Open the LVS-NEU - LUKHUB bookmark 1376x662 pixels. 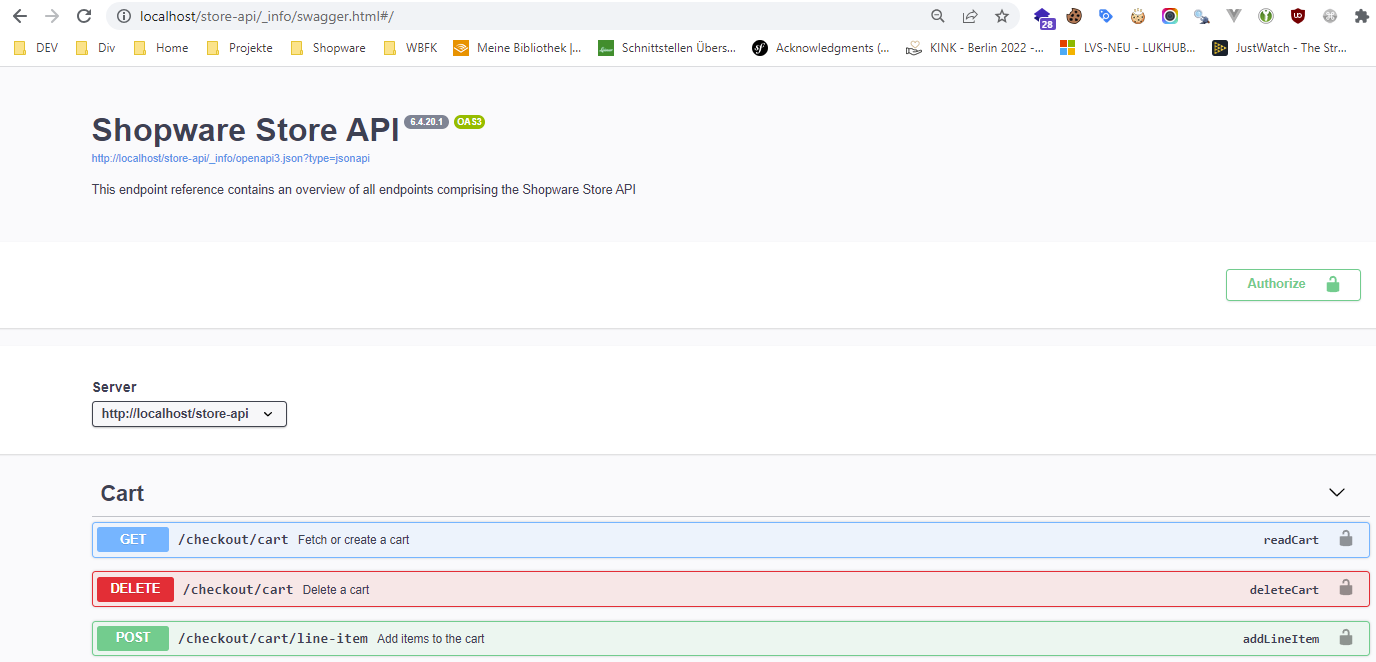click(1128, 47)
